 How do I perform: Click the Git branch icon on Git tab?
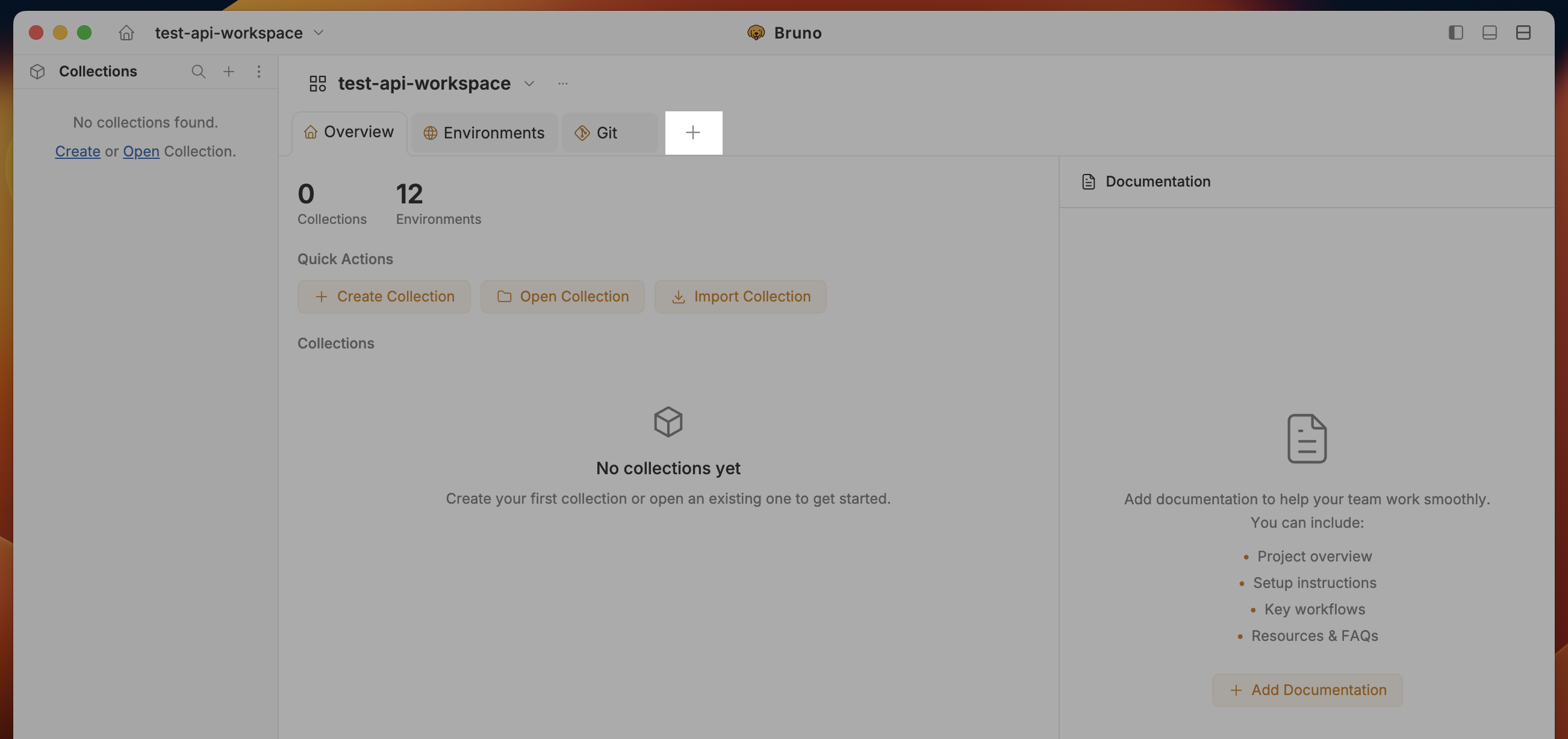coord(582,132)
